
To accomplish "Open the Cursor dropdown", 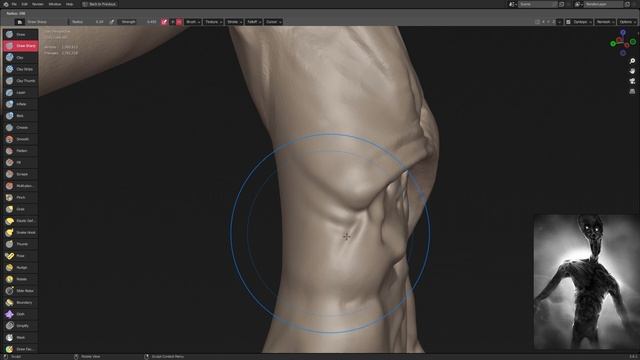I will click(x=273, y=22).
